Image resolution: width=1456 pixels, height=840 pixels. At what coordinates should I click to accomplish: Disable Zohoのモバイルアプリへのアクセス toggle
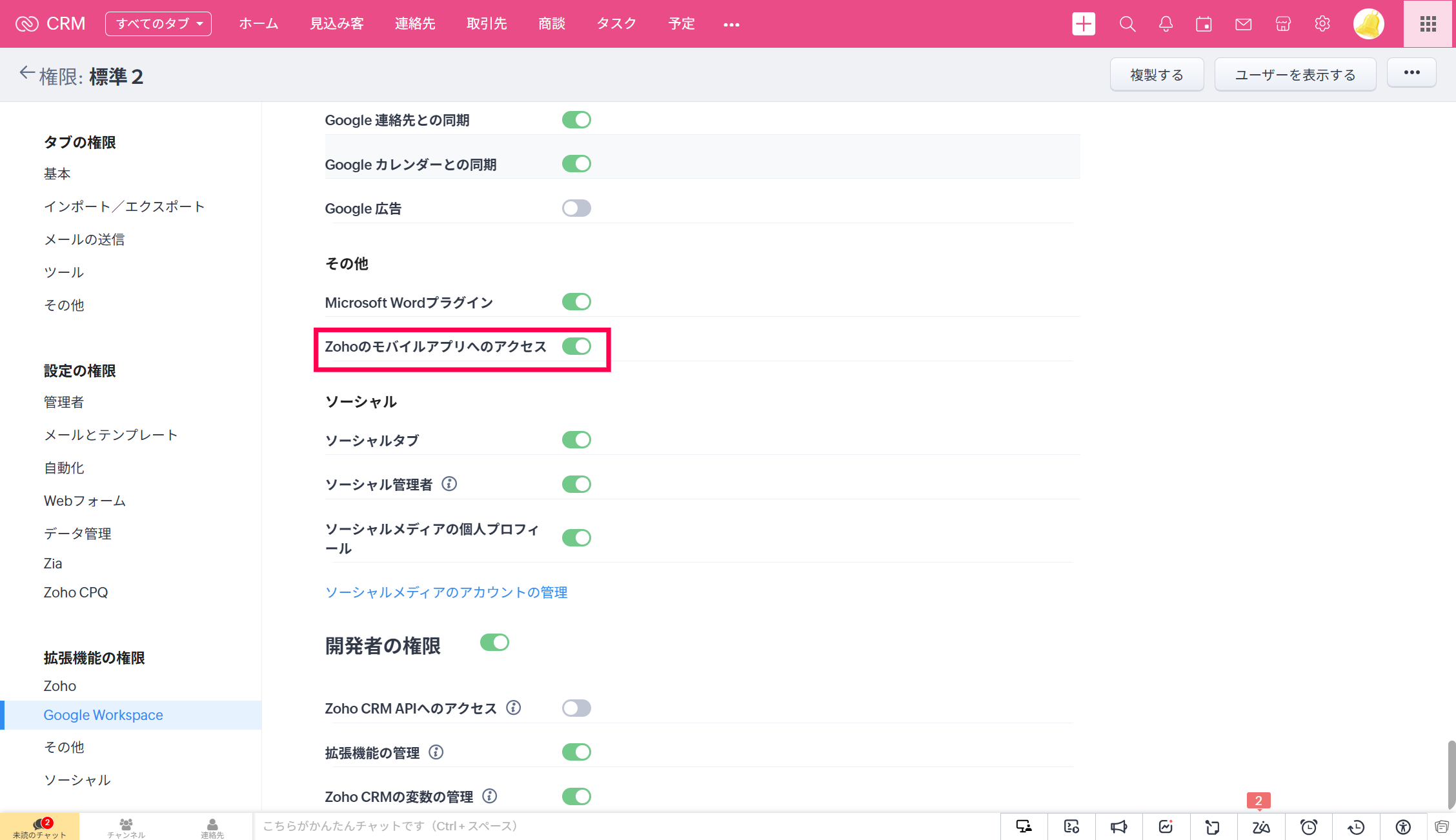pos(576,346)
